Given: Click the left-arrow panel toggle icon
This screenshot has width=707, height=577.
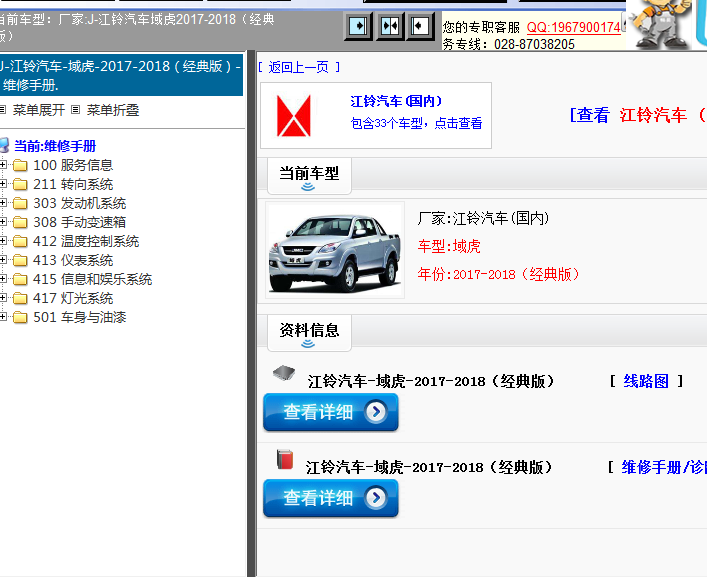Looking at the screenshot, I should point(420,26).
